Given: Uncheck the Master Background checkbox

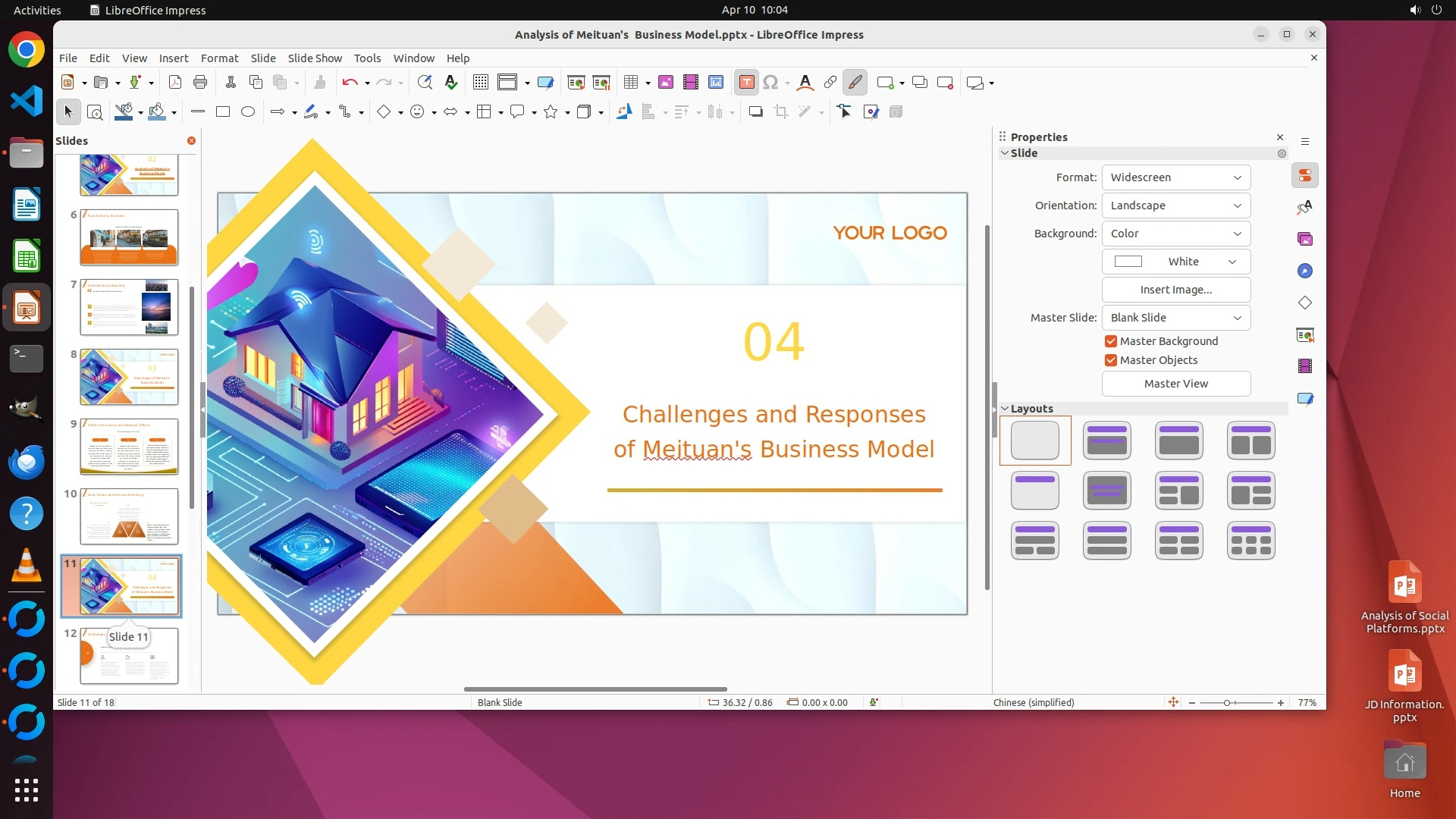Looking at the screenshot, I should 1111,341.
